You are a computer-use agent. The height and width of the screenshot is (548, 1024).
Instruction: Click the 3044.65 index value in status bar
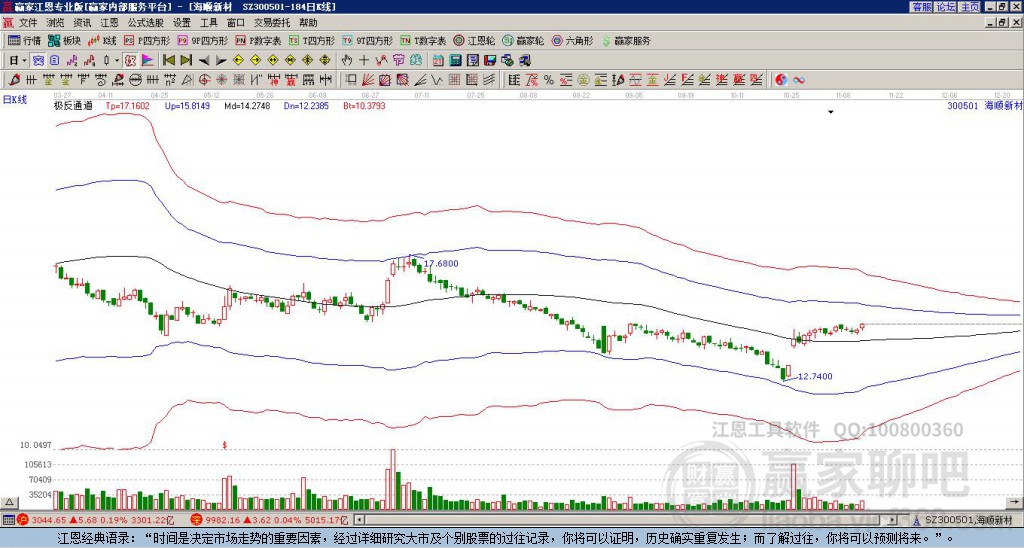49,520
